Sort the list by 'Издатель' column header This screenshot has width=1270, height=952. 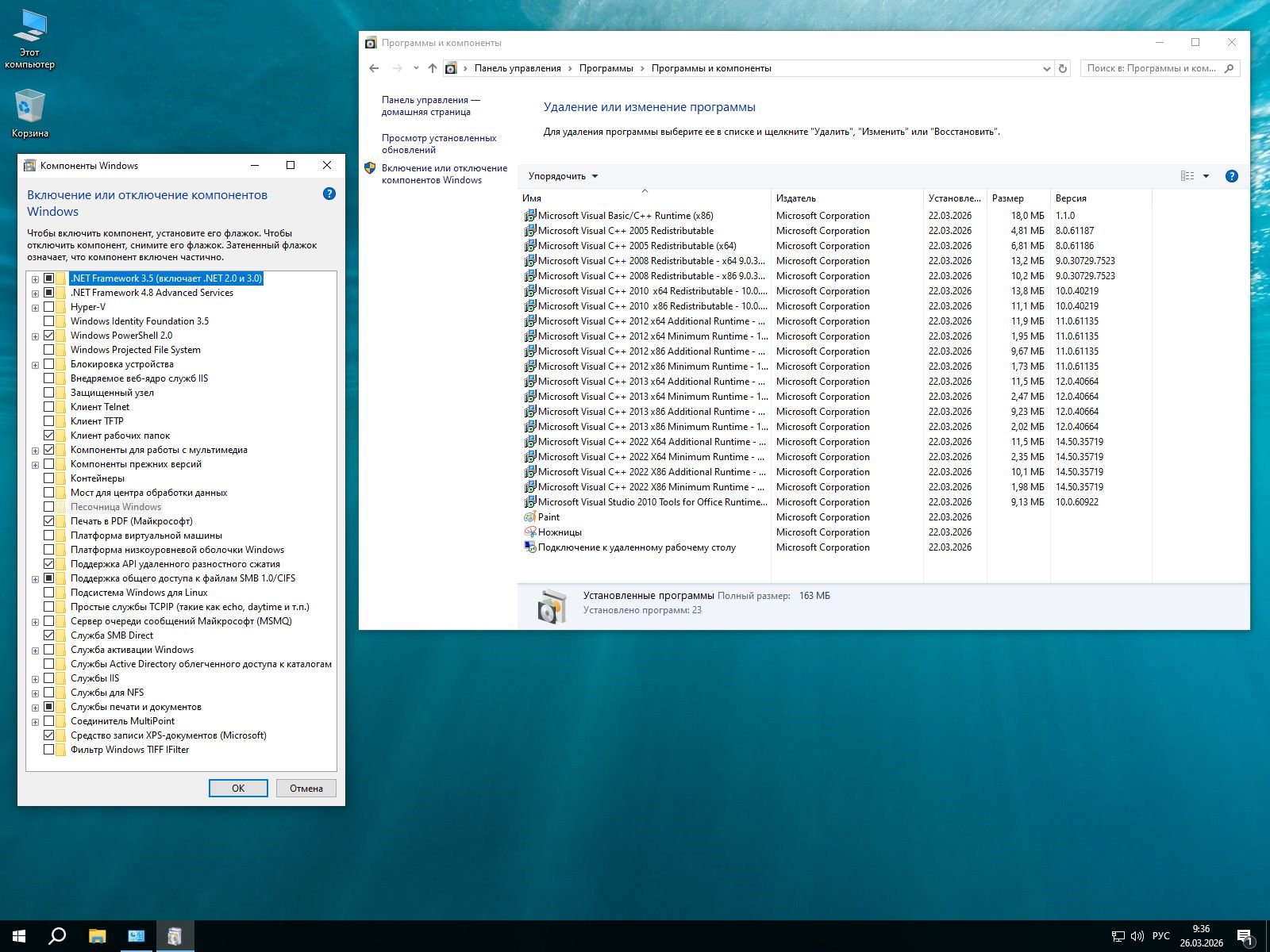coord(796,198)
